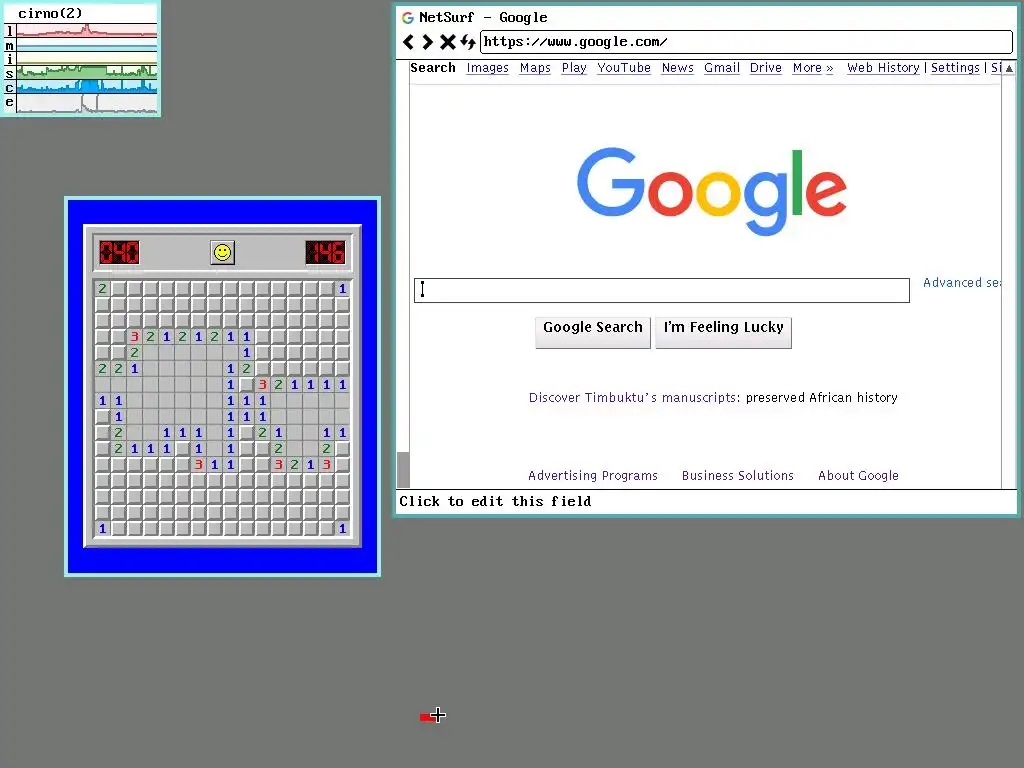Click the scroll-up arrow in NetSurf page
The width and height of the screenshot is (1024, 768).
[x=1009, y=68]
